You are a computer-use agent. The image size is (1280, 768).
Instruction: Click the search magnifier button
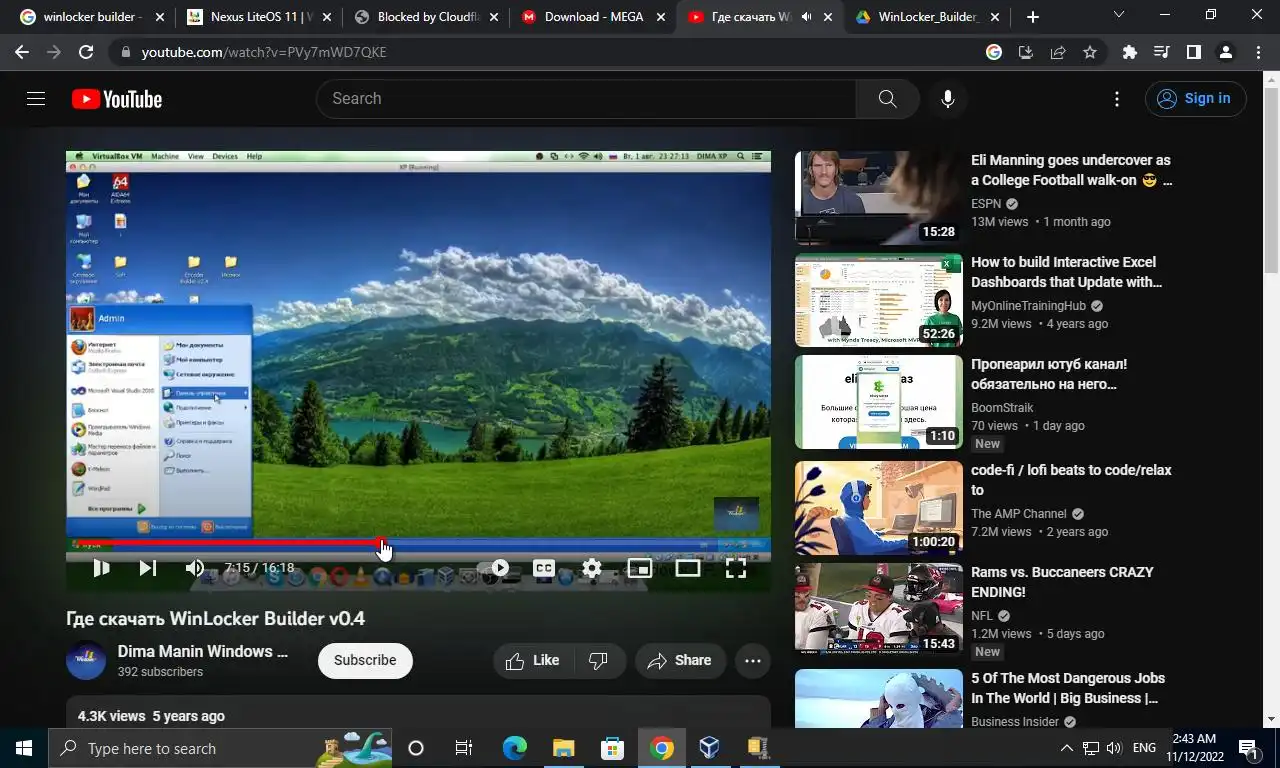[x=887, y=98]
